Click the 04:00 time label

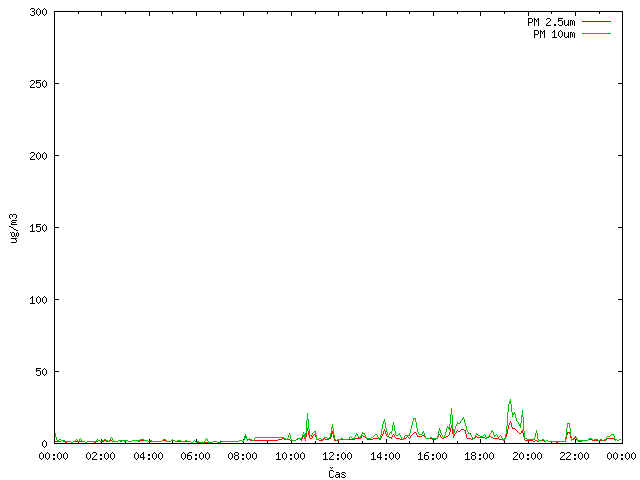tap(148, 456)
